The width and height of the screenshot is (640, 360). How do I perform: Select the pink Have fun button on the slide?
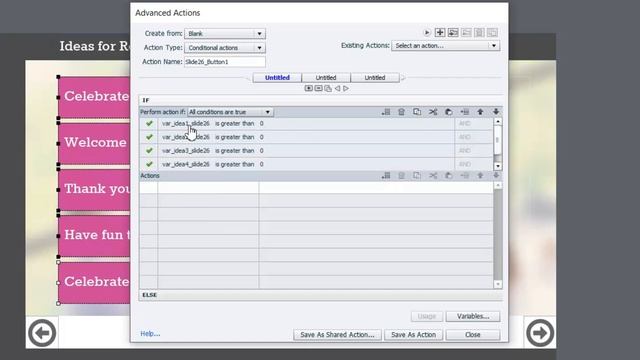coord(94,236)
